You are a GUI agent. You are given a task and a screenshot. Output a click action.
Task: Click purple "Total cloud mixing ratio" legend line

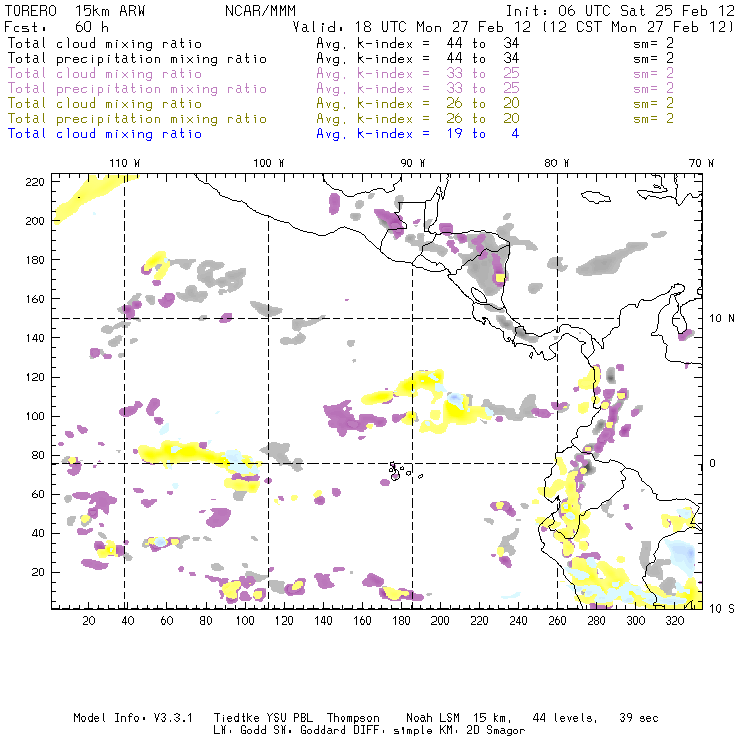pos(105,74)
